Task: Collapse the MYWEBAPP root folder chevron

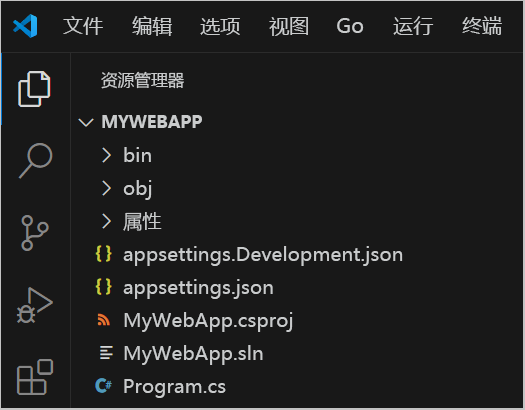Action: [x=86, y=122]
